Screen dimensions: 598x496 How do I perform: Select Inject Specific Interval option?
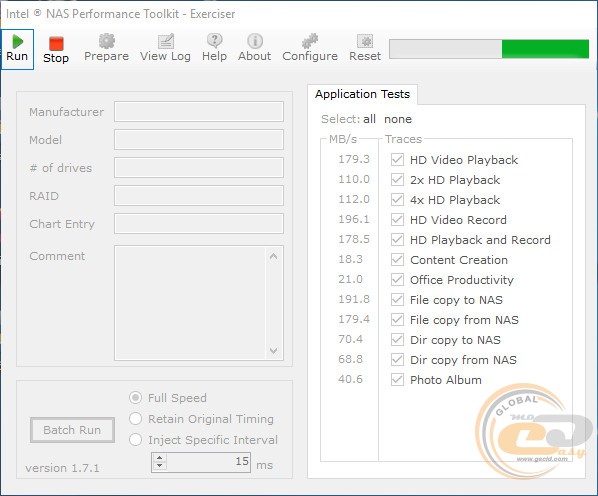pos(135,440)
